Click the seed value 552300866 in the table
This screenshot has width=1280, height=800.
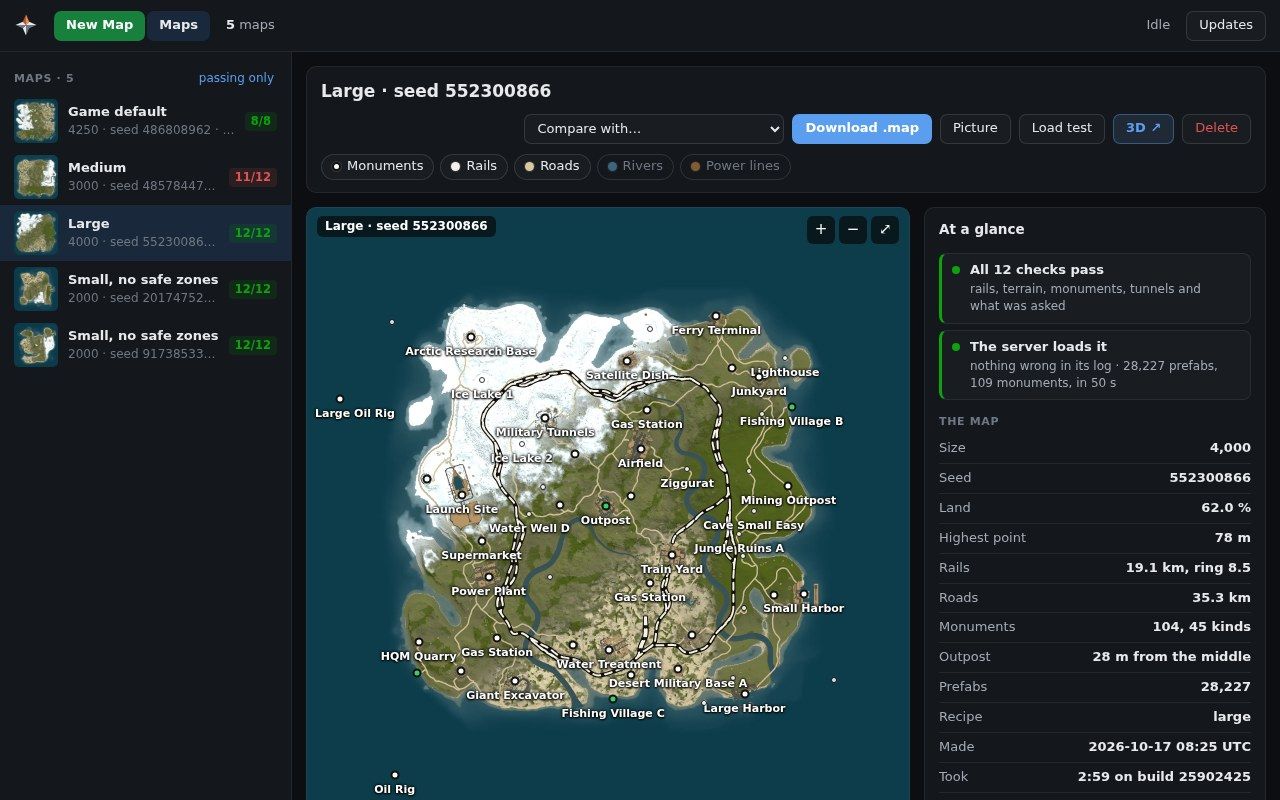(x=1210, y=478)
